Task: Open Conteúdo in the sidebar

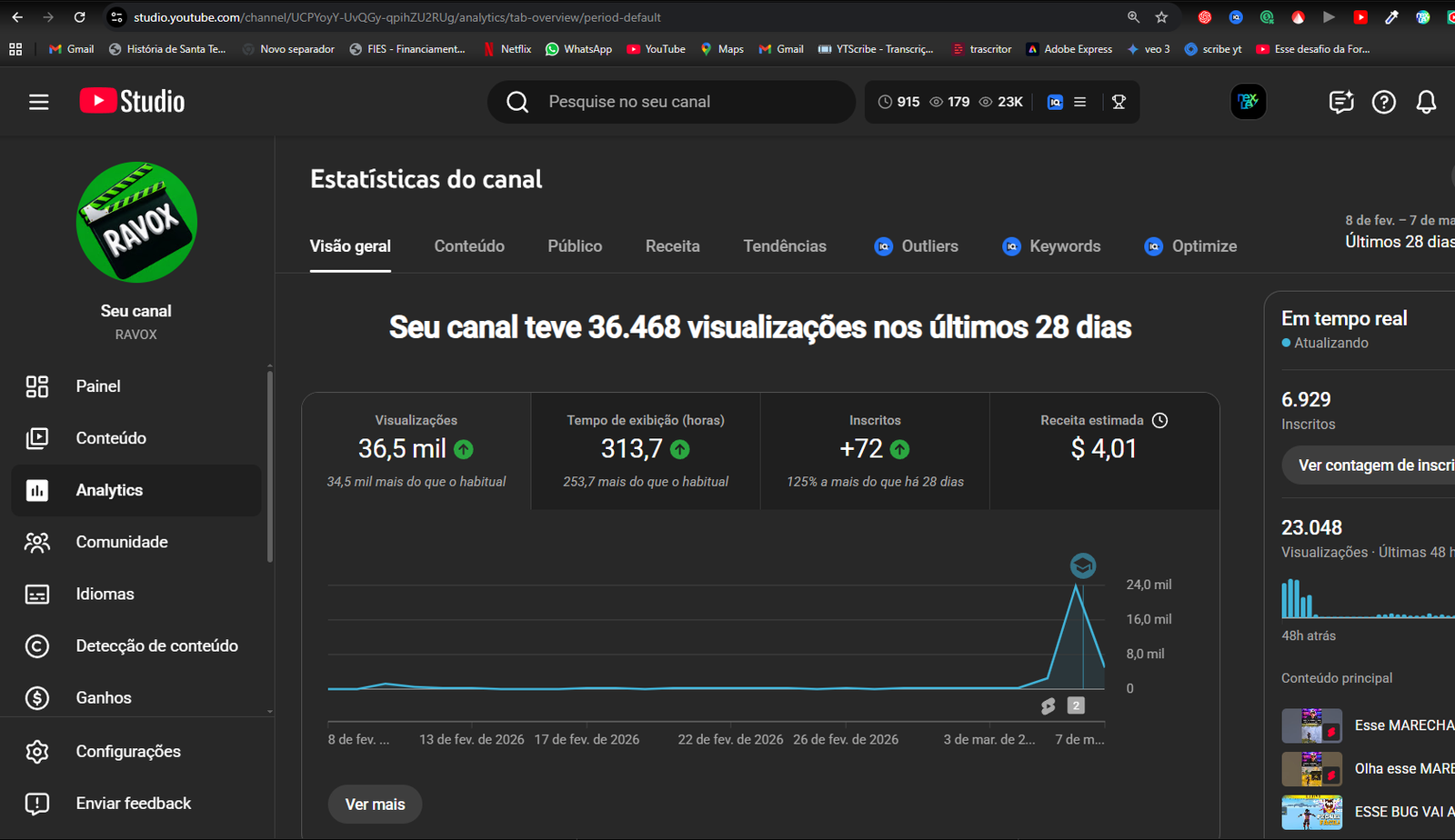Action: [x=136, y=438]
